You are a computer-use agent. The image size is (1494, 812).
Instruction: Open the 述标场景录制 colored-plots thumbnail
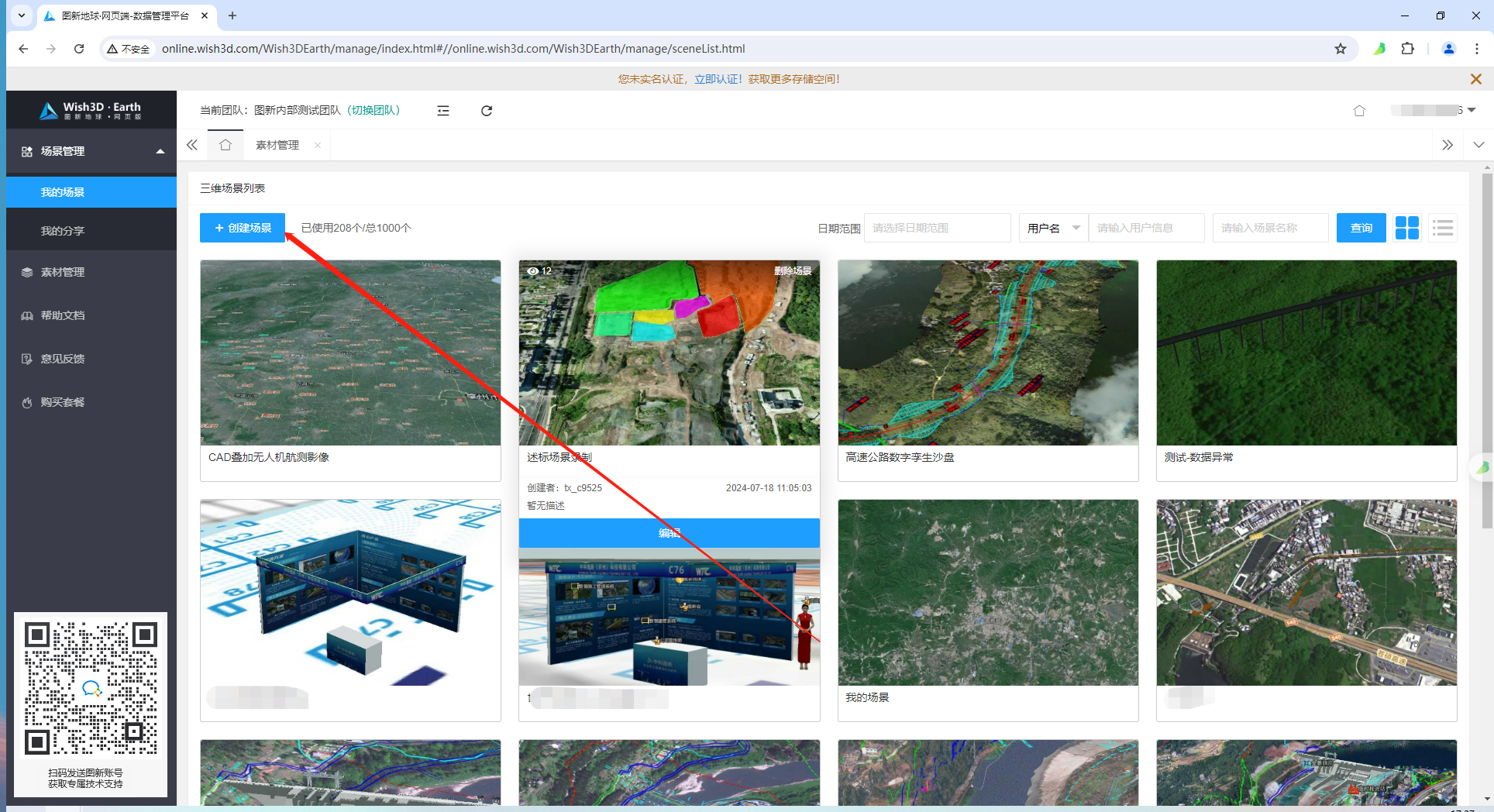(670, 353)
